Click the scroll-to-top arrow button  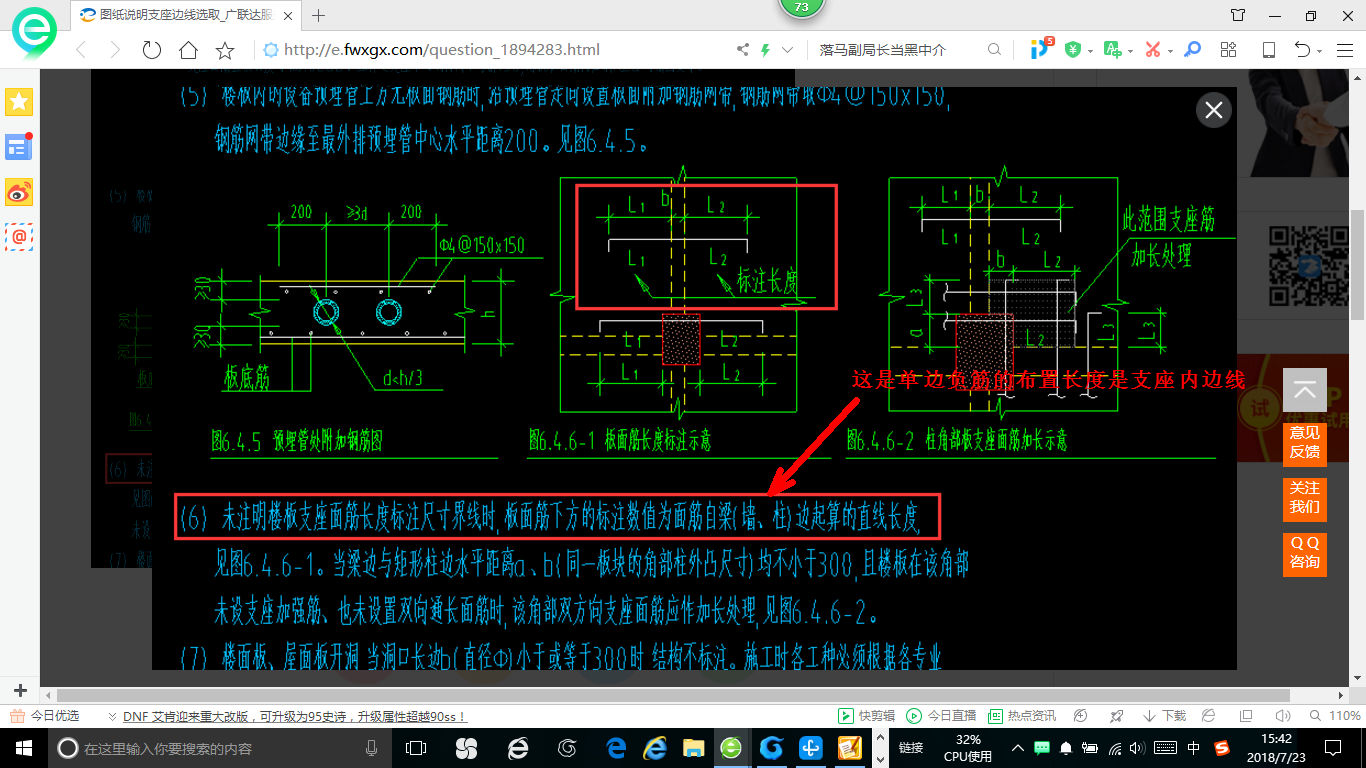click(1305, 391)
